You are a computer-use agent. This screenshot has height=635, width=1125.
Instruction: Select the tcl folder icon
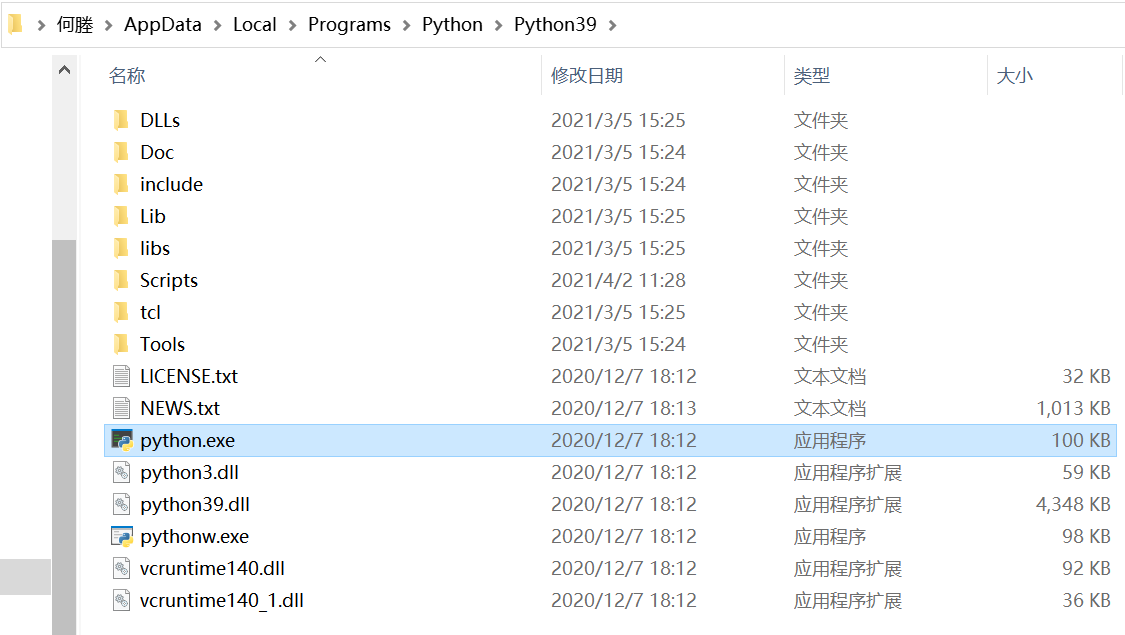[121, 312]
